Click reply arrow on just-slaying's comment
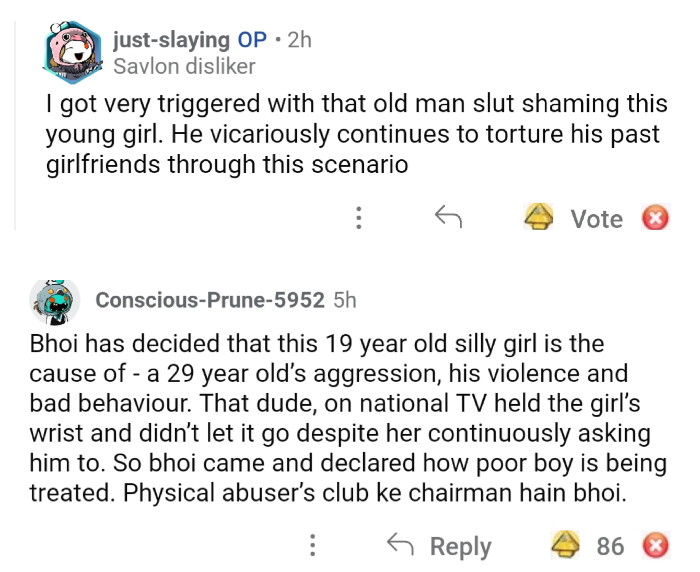Screen dimensions: 700x572 point(447,217)
